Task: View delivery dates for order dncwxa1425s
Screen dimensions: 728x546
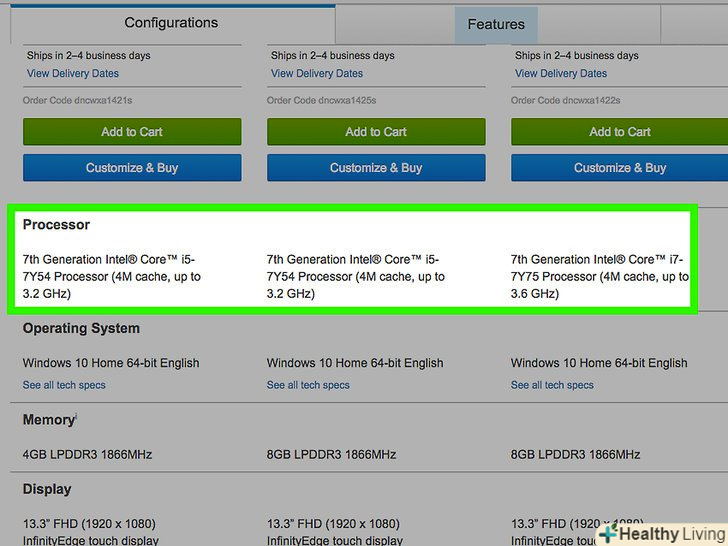Action: [x=317, y=73]
